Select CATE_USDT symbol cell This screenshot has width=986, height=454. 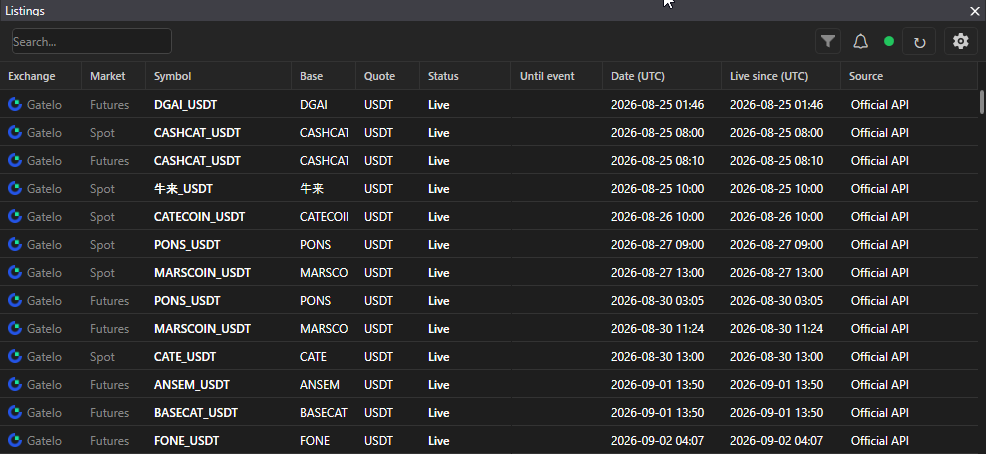(185, 357)
